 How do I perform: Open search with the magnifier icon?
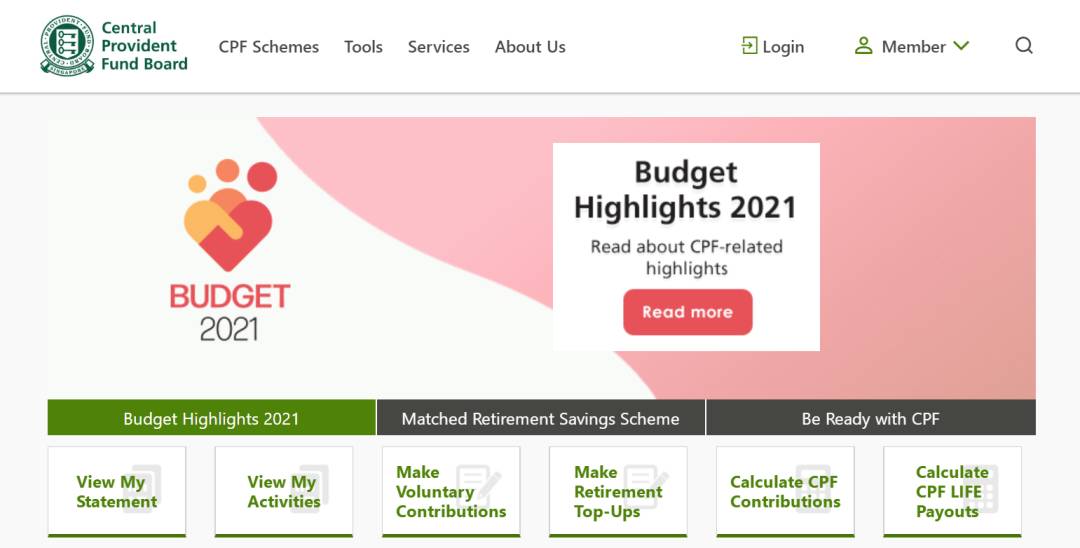(1024, 46)
